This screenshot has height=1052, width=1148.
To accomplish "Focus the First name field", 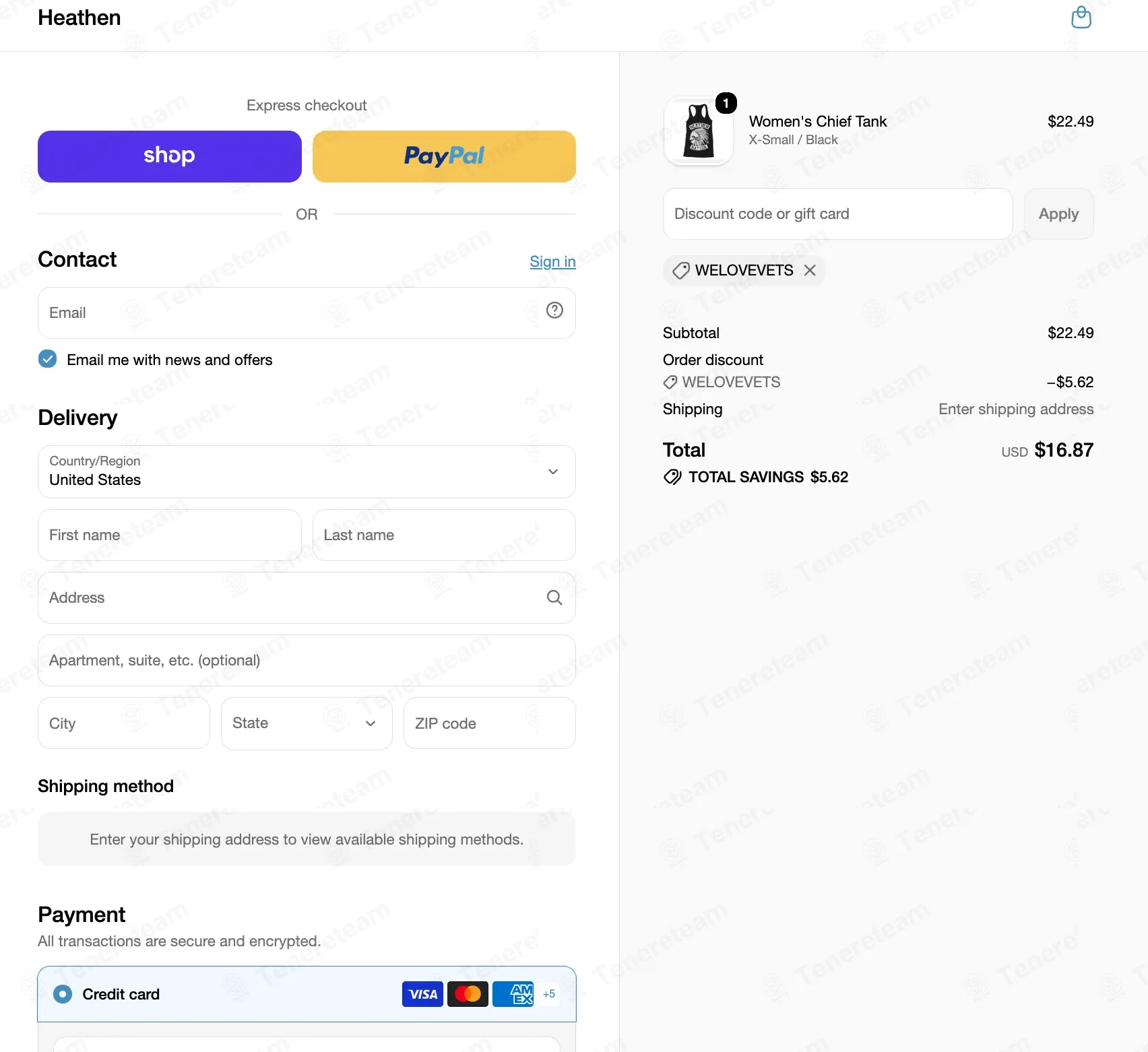I will click(x=169, y=535).
